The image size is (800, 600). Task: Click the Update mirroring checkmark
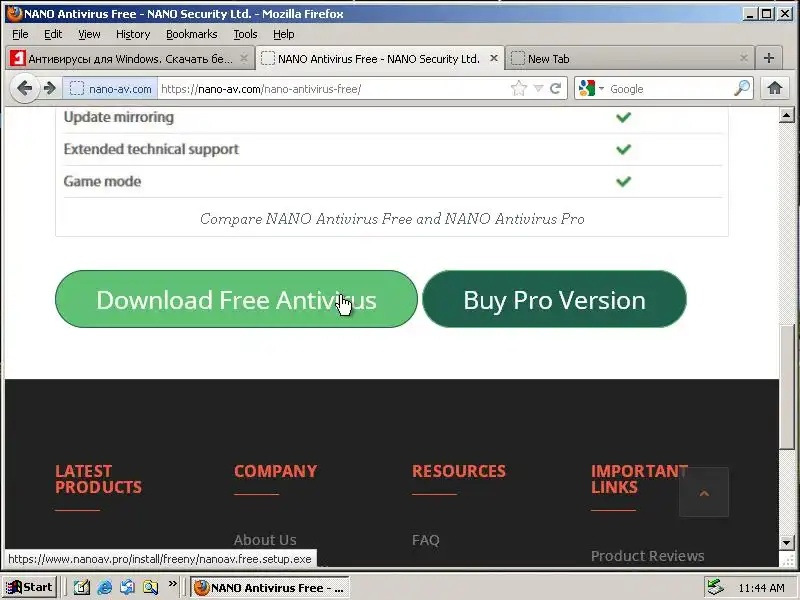pyautogui.click(x=623, y=117)
